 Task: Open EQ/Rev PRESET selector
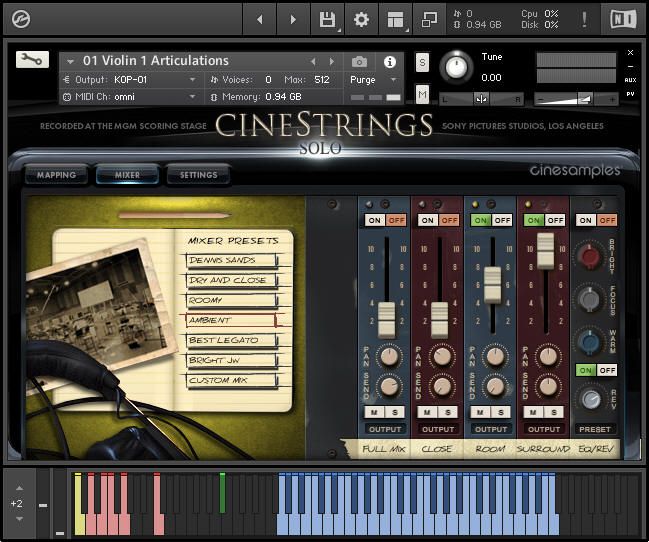click(595, 429)
